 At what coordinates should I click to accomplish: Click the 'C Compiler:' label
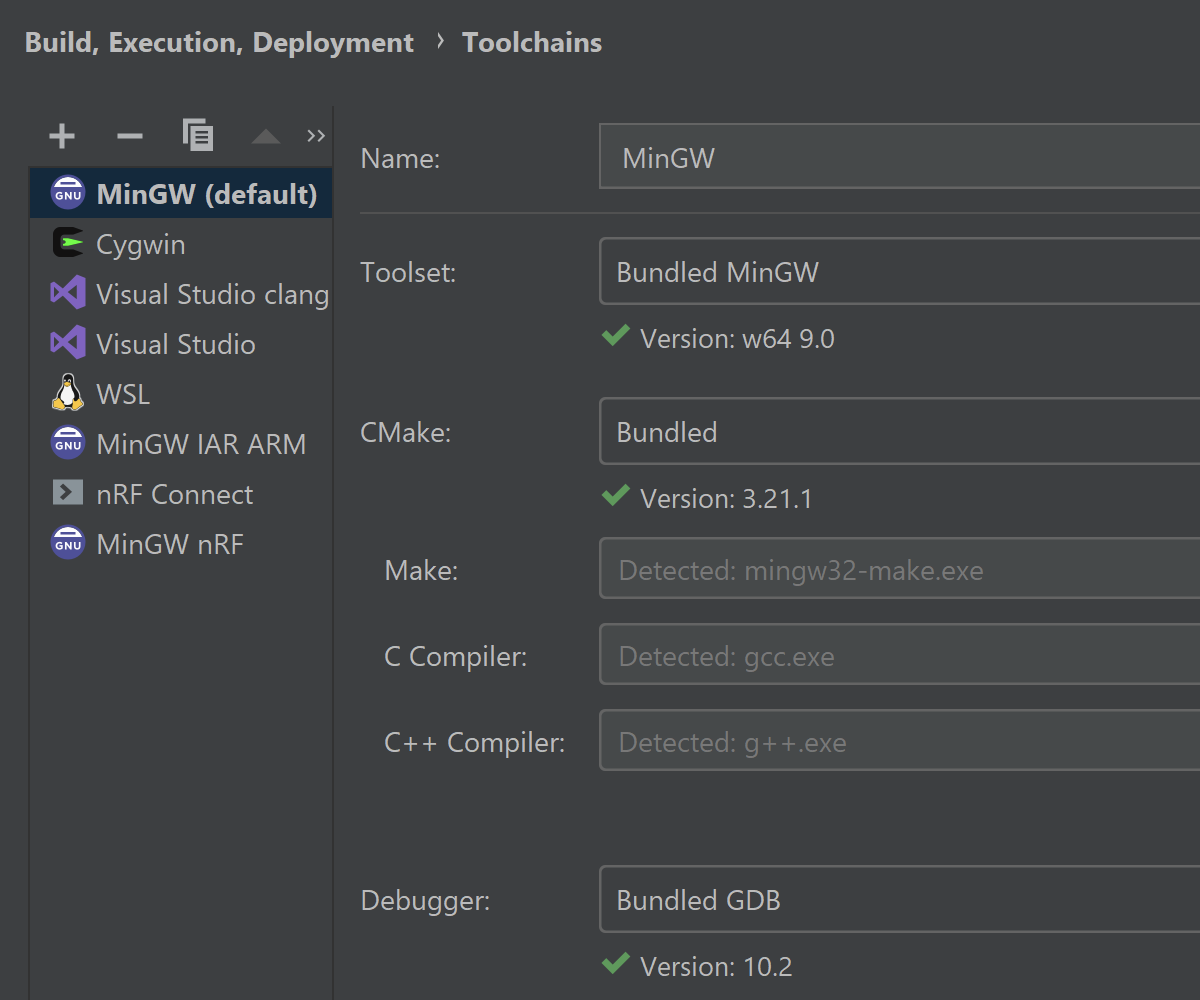455,656
